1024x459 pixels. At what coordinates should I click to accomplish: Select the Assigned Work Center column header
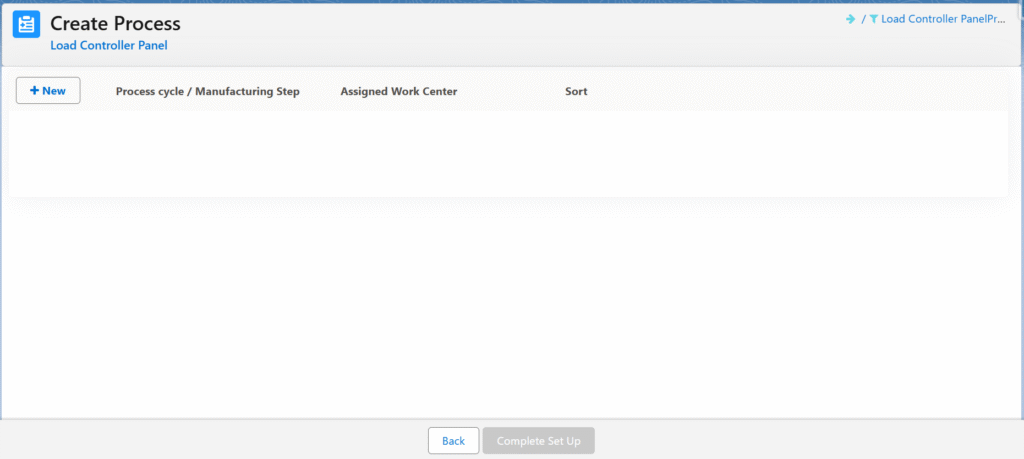pyautogui.click(x=398, y=92)
